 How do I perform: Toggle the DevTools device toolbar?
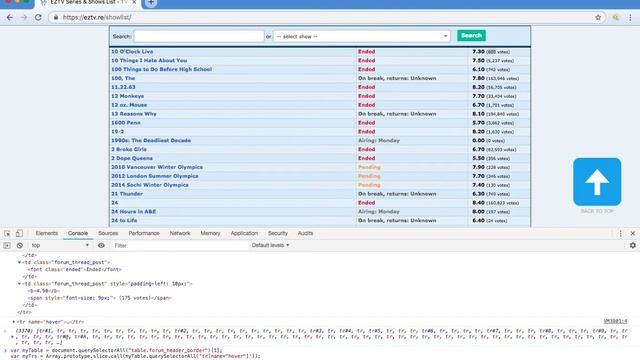19,233
